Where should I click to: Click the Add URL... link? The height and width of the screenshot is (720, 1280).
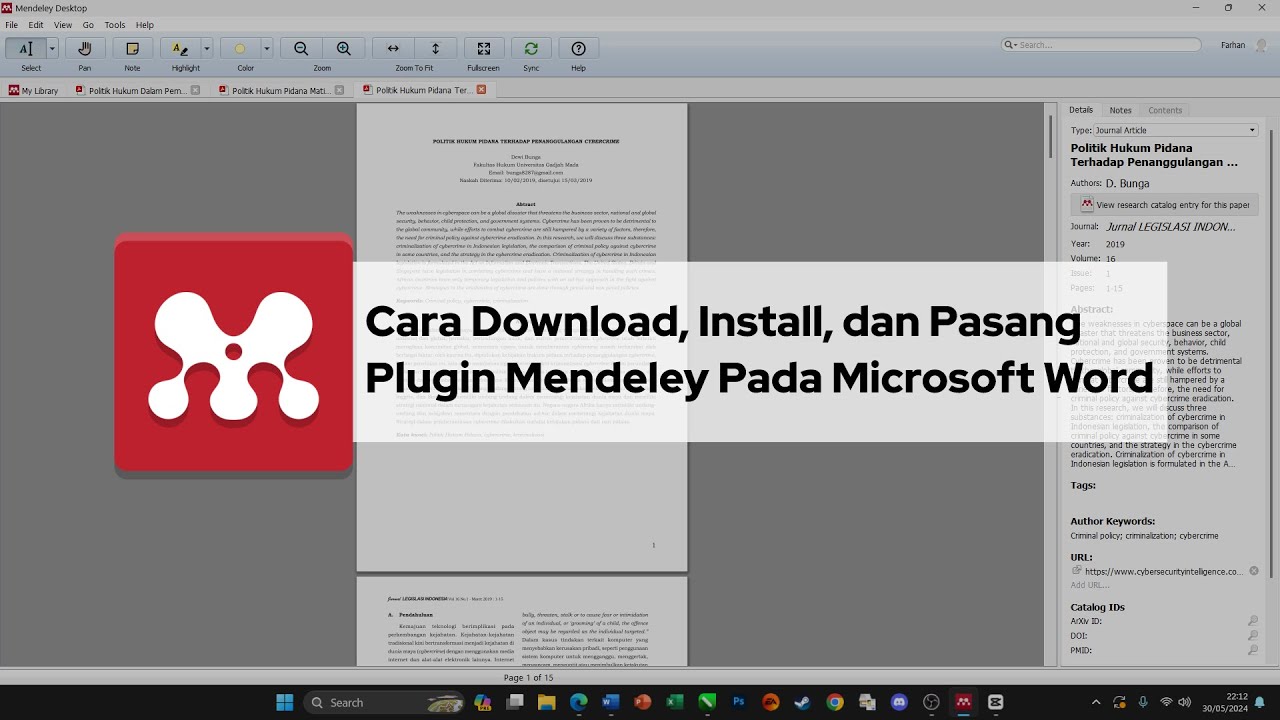[x=1090, y=585]
